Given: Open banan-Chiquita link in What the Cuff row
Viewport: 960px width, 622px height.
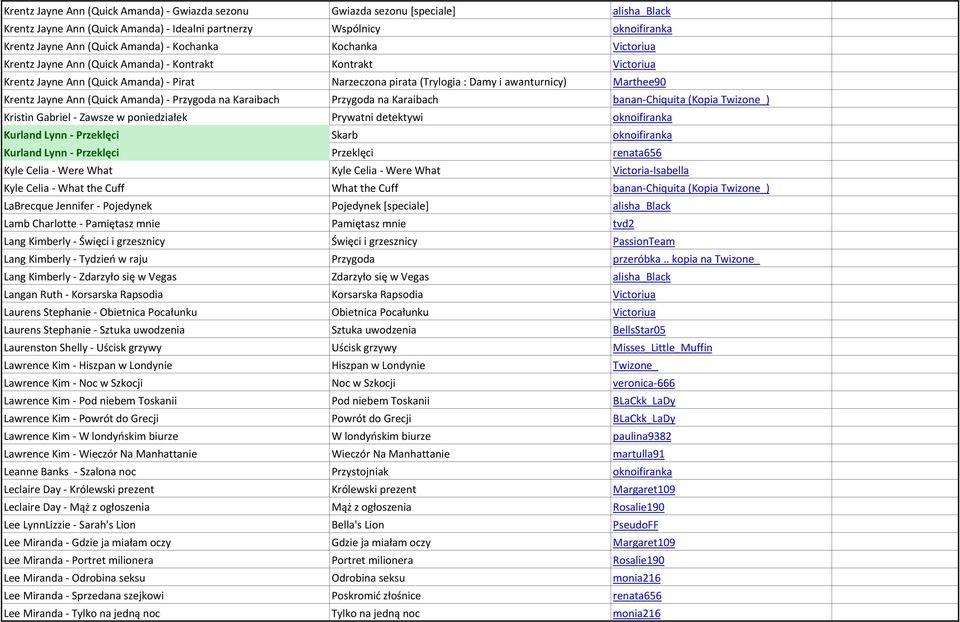Looking at the screenshot, I should click(691, 189).
